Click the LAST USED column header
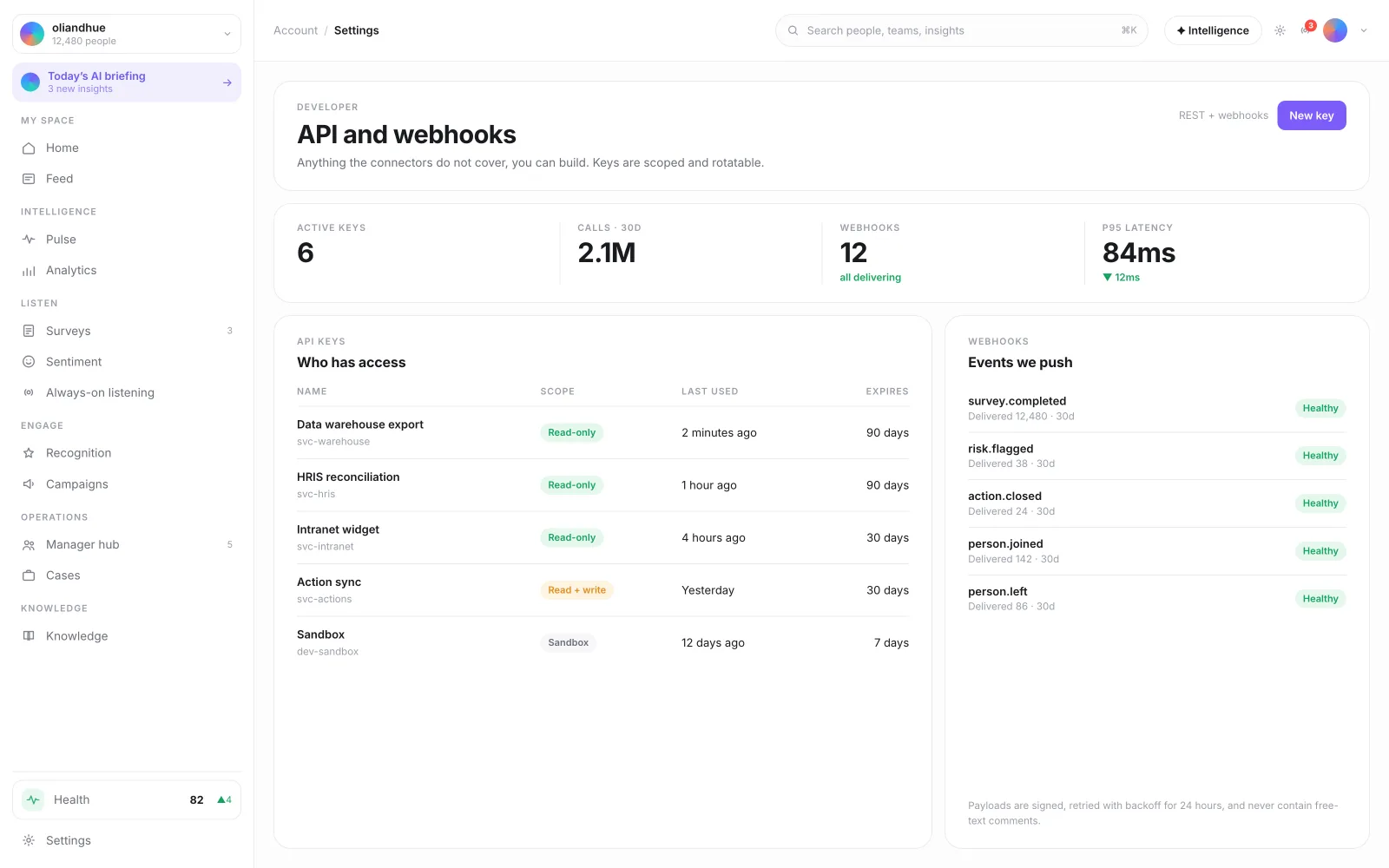The image size is (1389, 868). tap(709, 391)
